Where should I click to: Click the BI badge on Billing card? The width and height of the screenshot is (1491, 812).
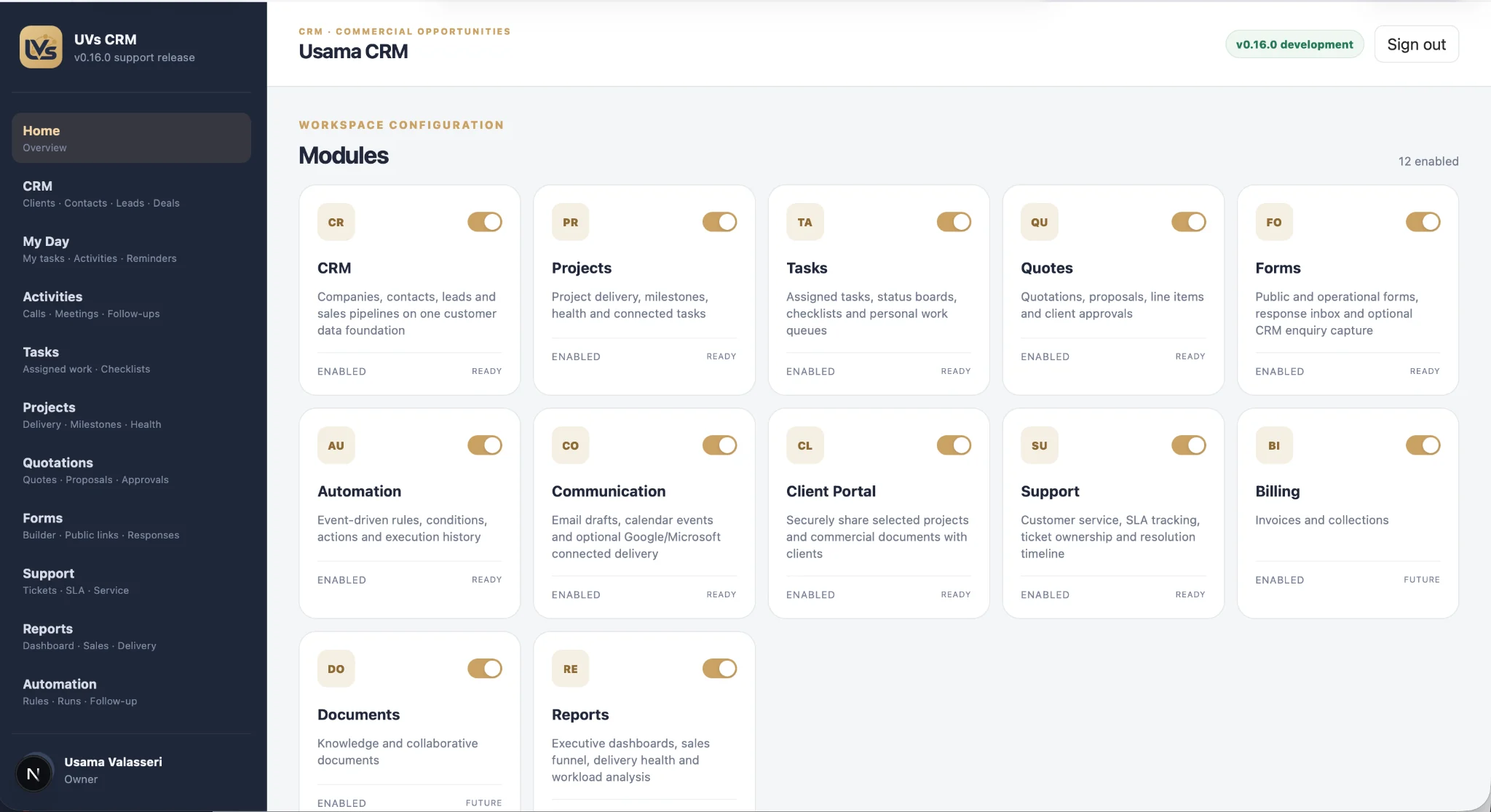coord(1273,445)
